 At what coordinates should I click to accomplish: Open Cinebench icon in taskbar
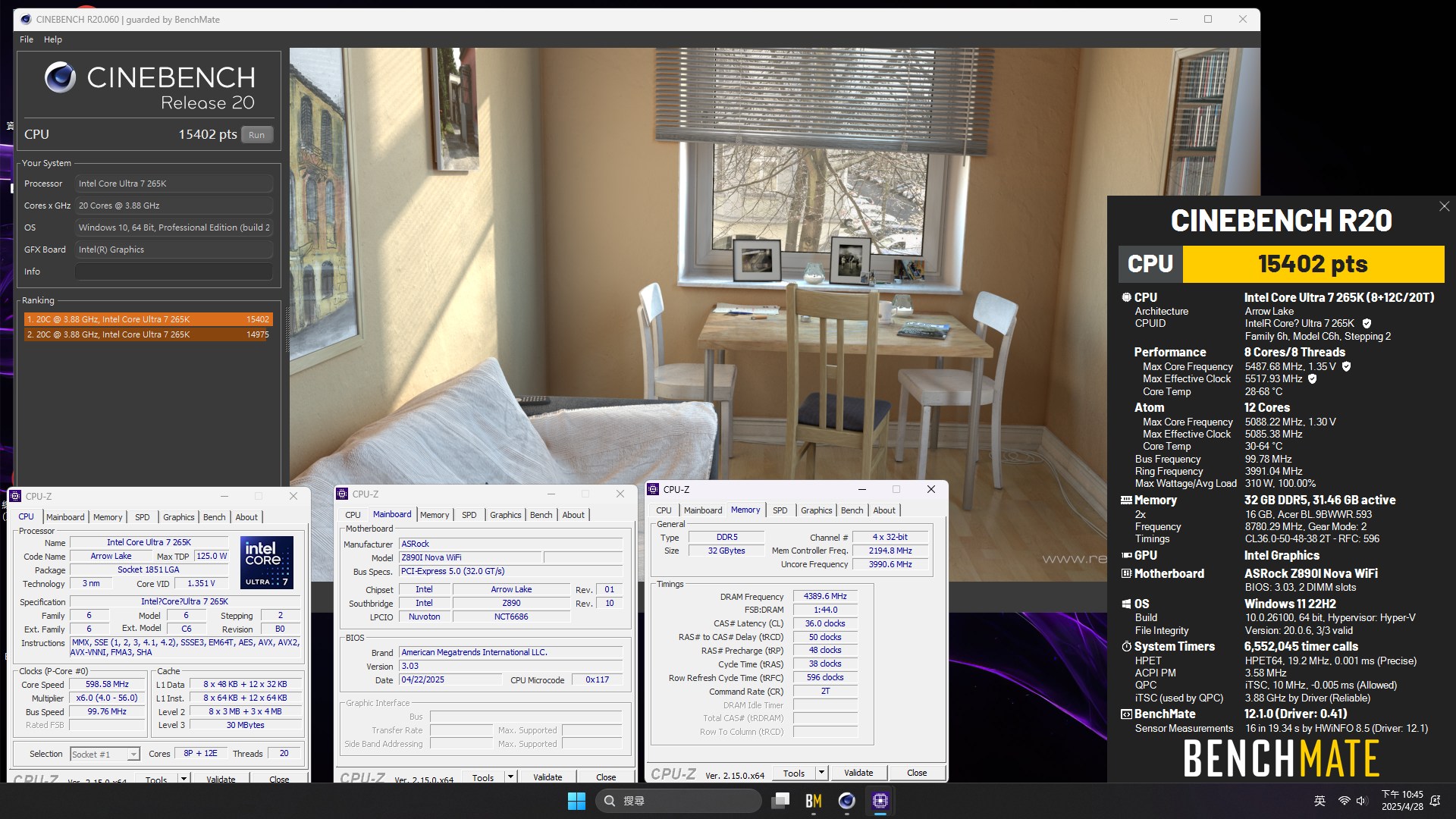pyautogui.click(x=847, y=801)
